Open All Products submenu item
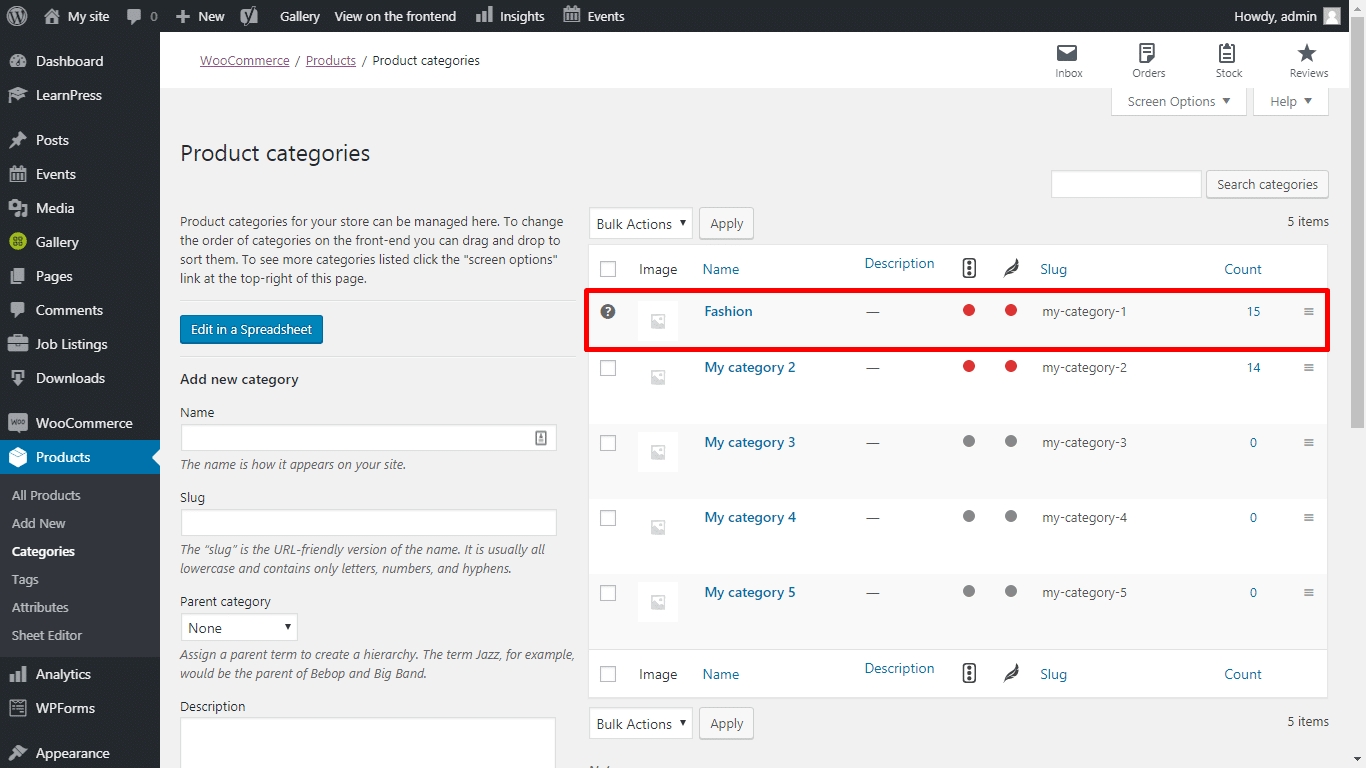This screenshot has width=1366, height=768. [x=46, y=495]
